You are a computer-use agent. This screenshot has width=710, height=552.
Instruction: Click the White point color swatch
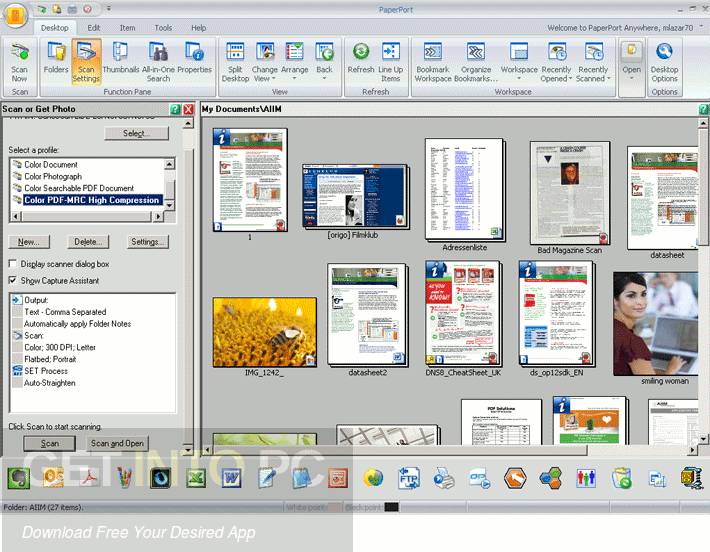334,507
